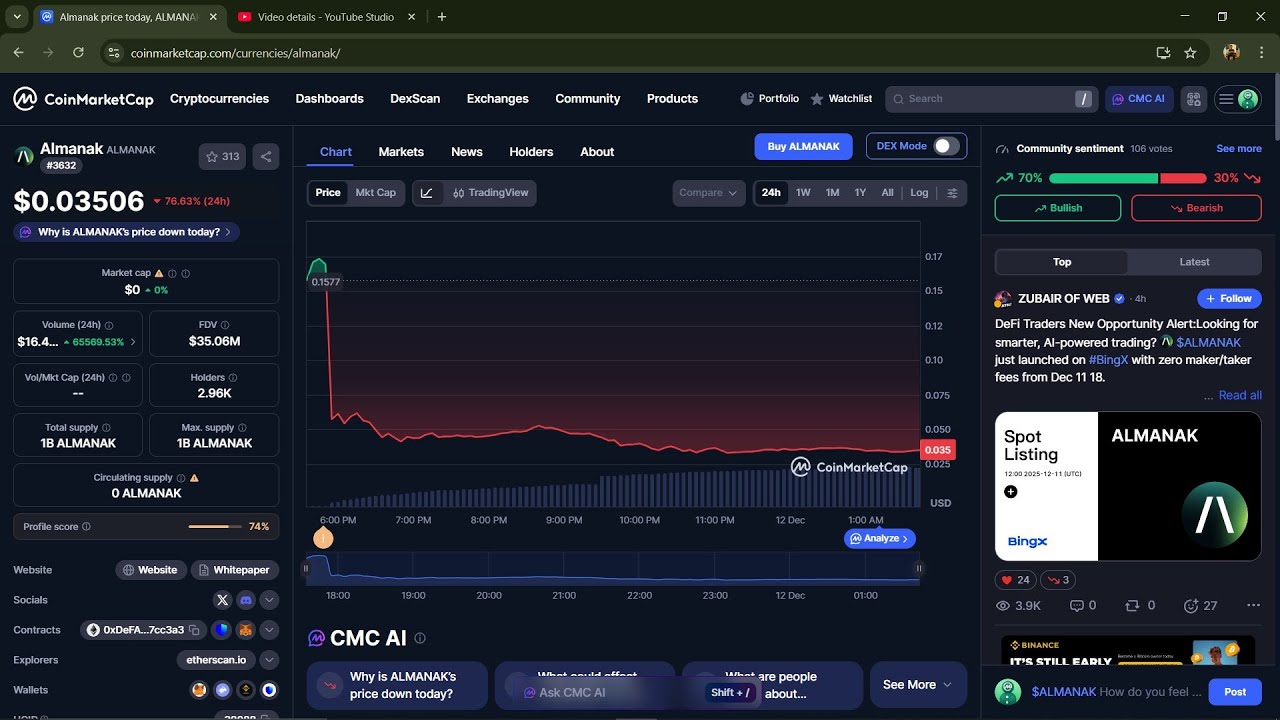The width and height of the screenshot is (1280, 720).
Task: Vote Bearish on community sentiment
Action: coord(1196,208)
